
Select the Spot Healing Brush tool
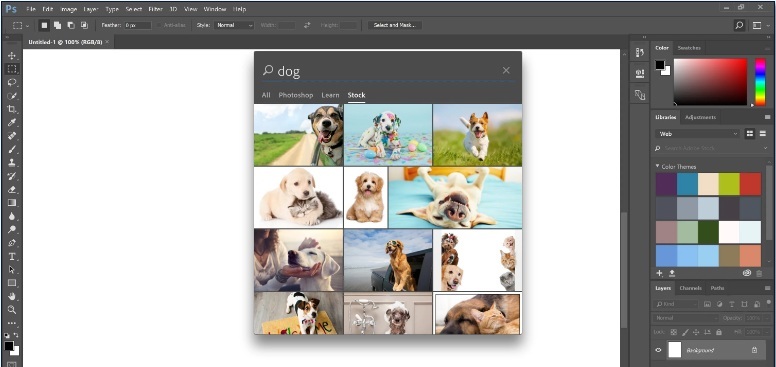tap(12, 136)
